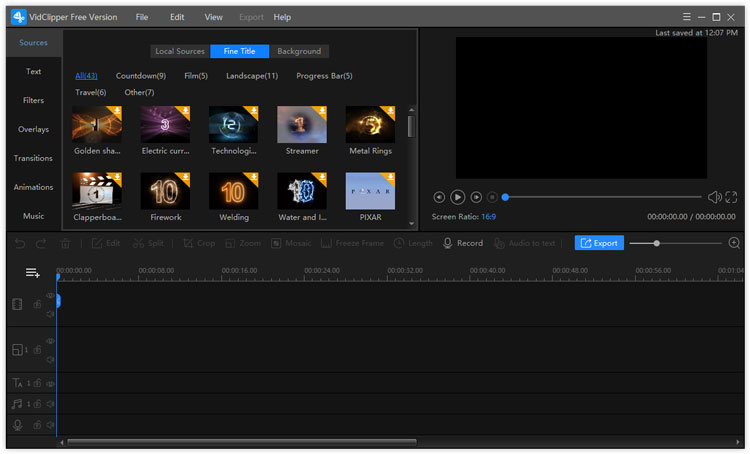Click the preview playback progress slider
This screenshot has height=454, width=750.
coord(604,197)
